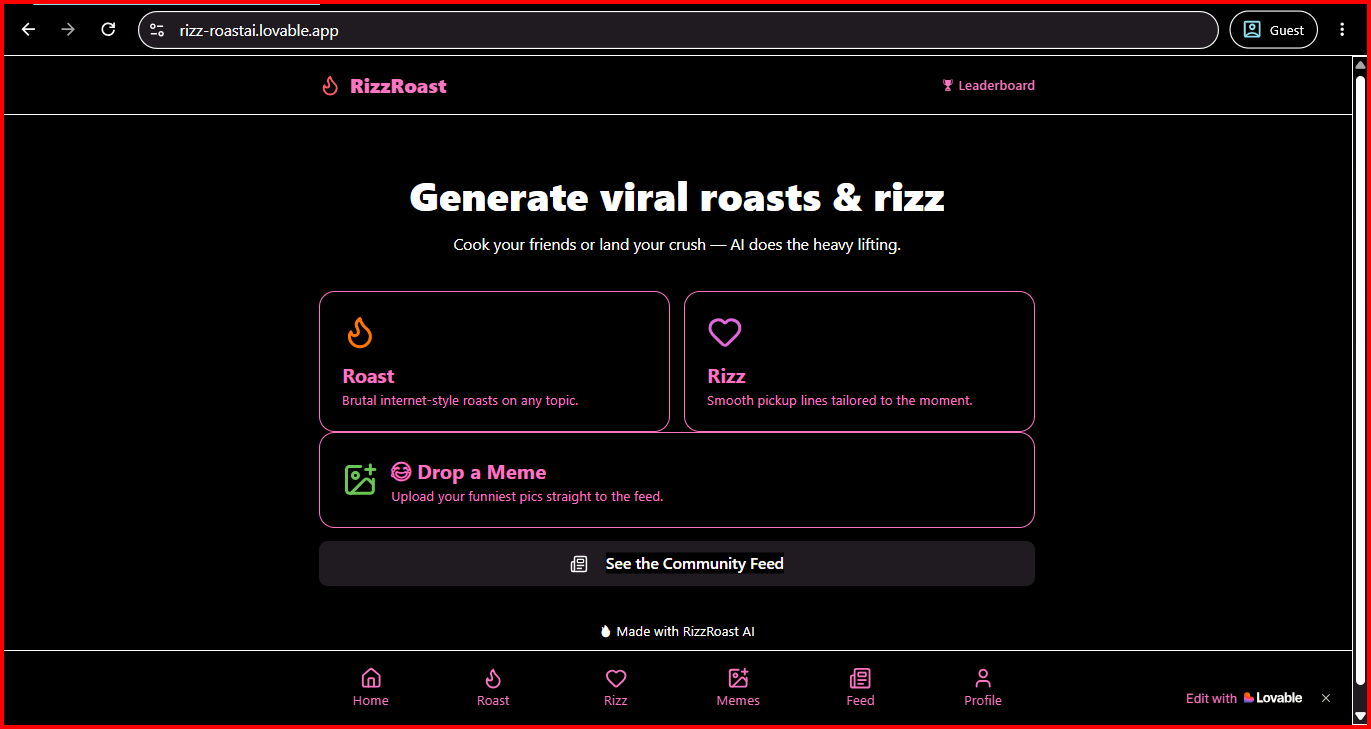
Task: Click the heart icon in the bottom nav
Action: point(616,678)
